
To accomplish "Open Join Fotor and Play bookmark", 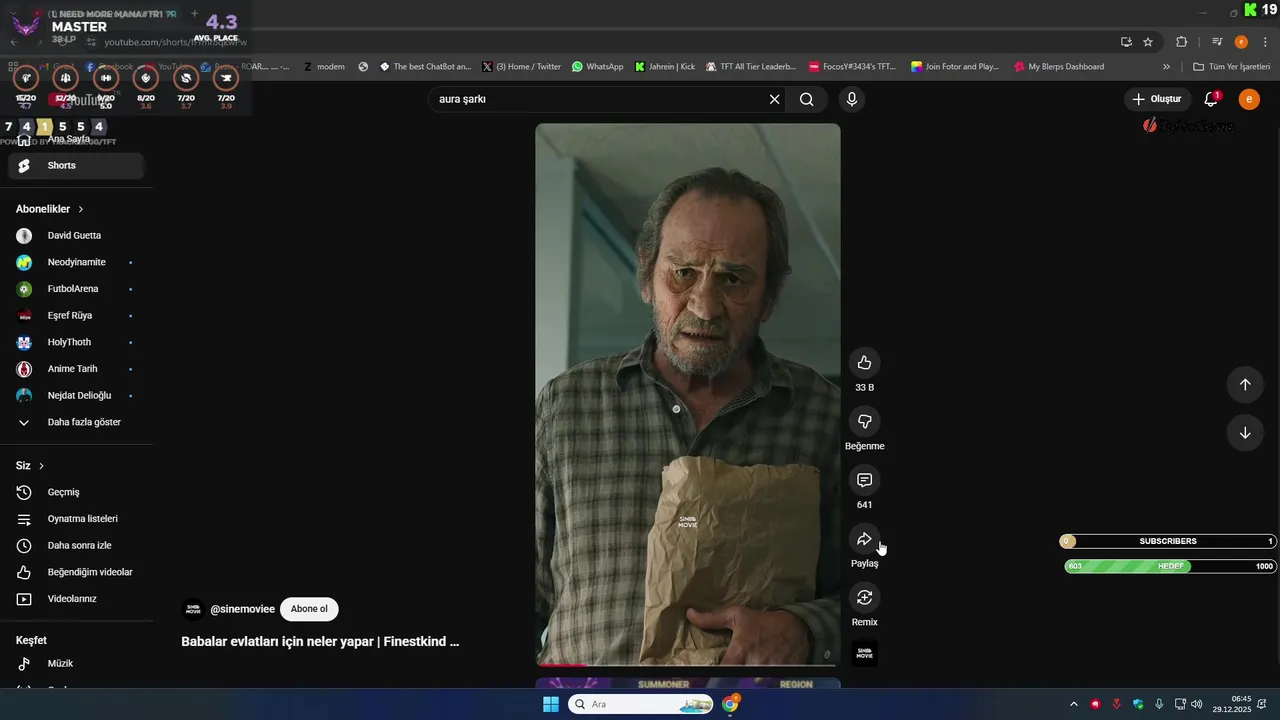I will (x=955, y=67).
